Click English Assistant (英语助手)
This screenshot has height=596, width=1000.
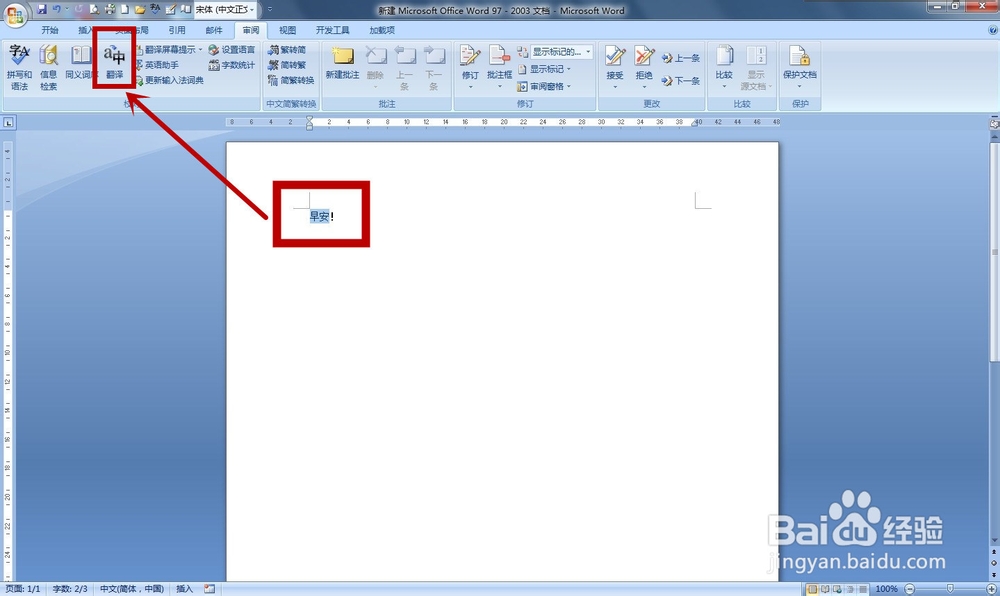156,65
